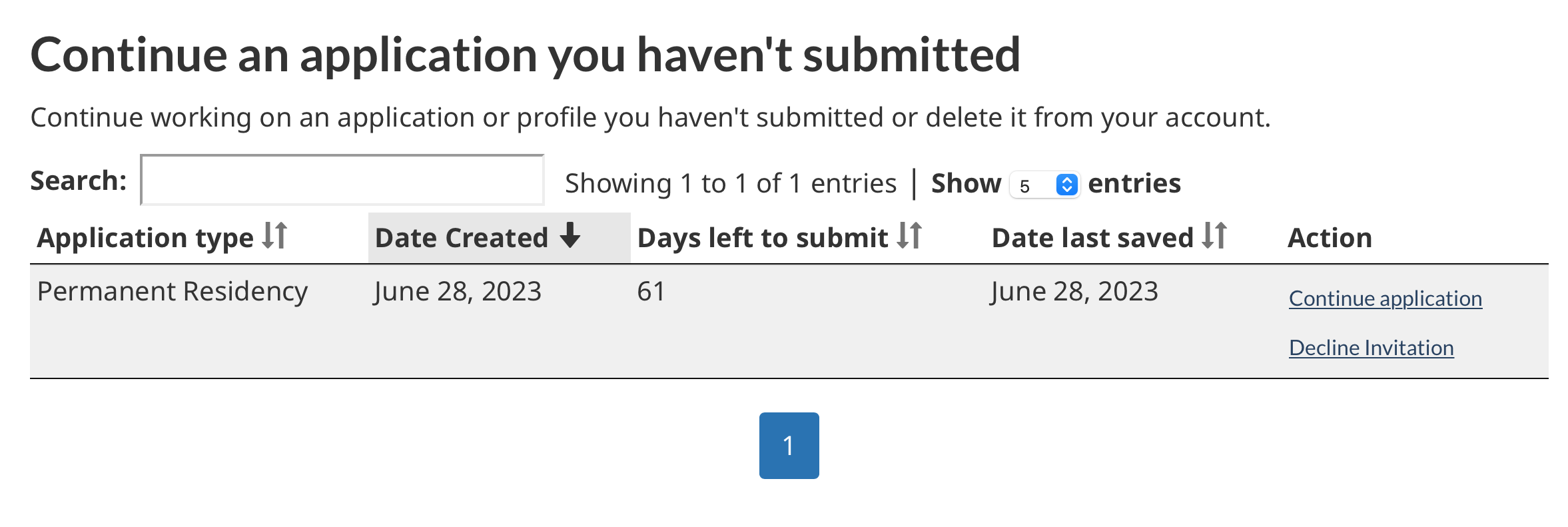
Task: Click the Search label
Action: coord(79,181)
